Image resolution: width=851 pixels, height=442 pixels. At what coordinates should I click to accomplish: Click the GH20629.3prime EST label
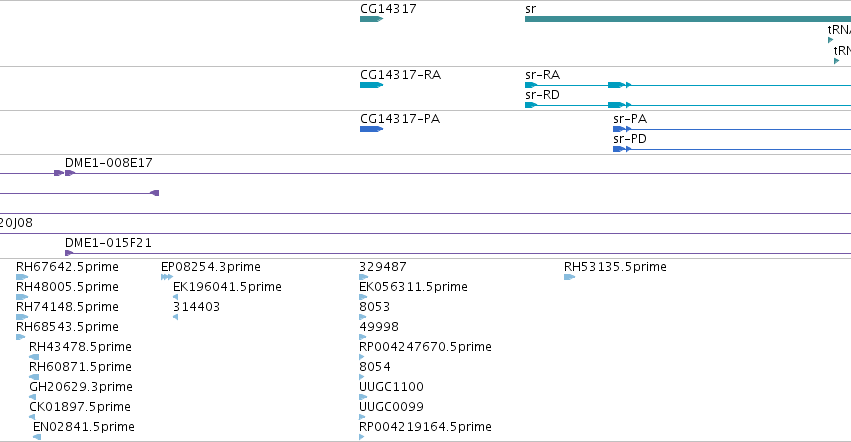tap(81, 387)
